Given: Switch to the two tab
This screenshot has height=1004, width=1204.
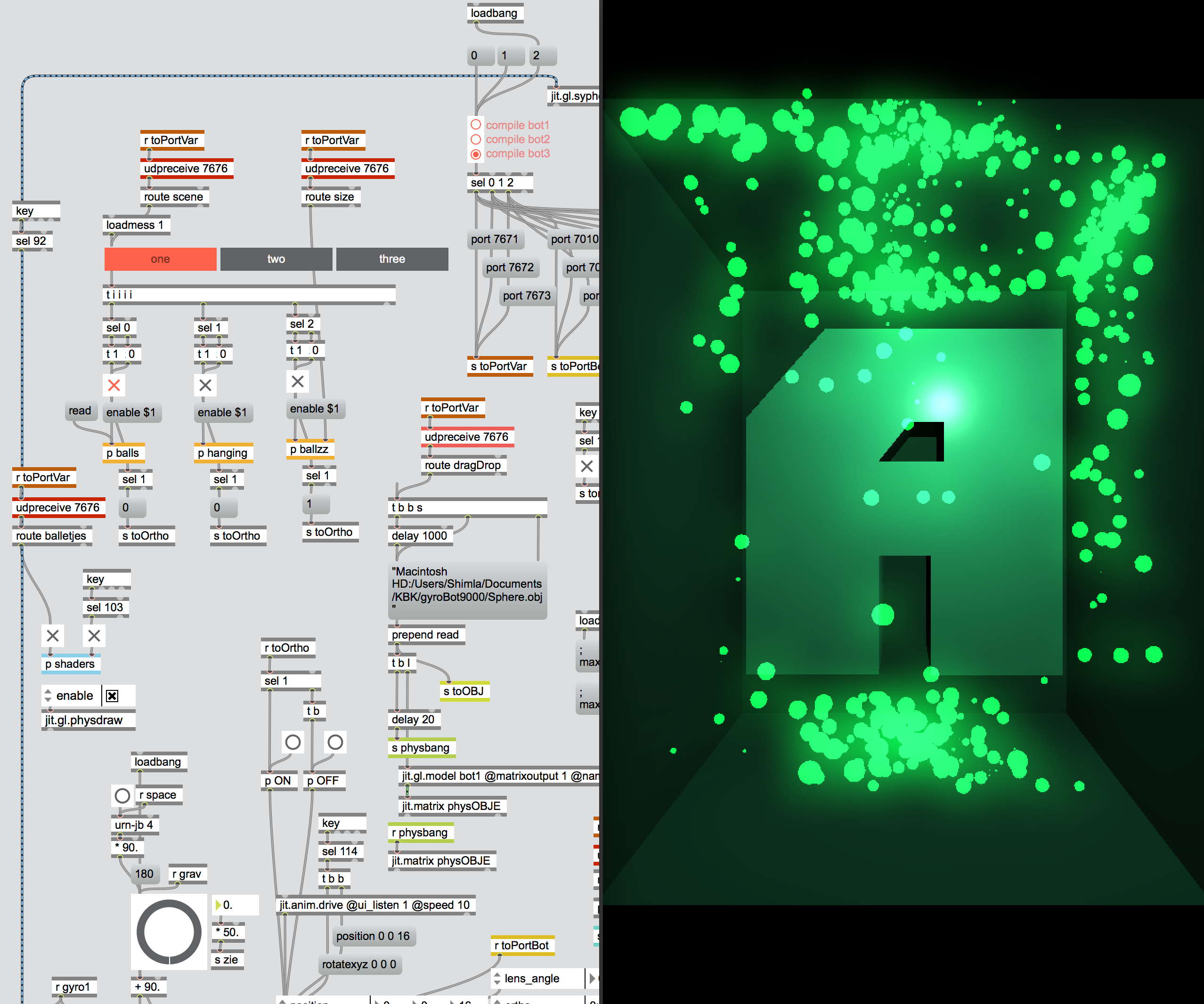Looking at the screenshot, I should (x=276, y=259).
